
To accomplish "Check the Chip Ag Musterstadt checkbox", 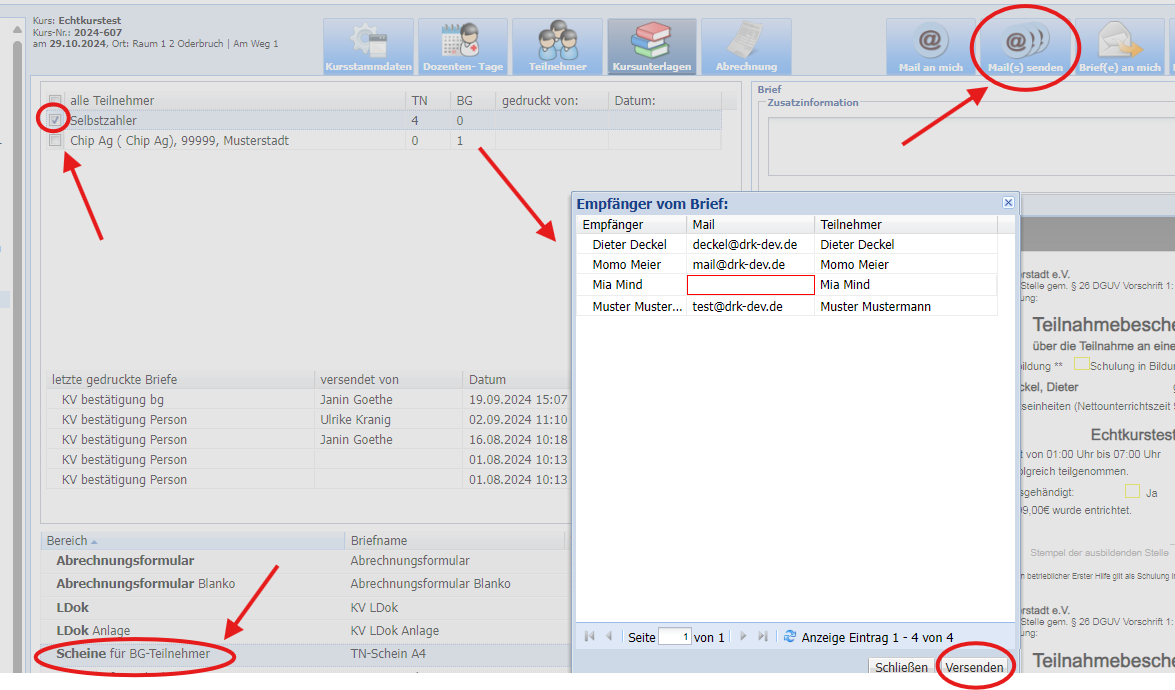I will click(56, 141).
